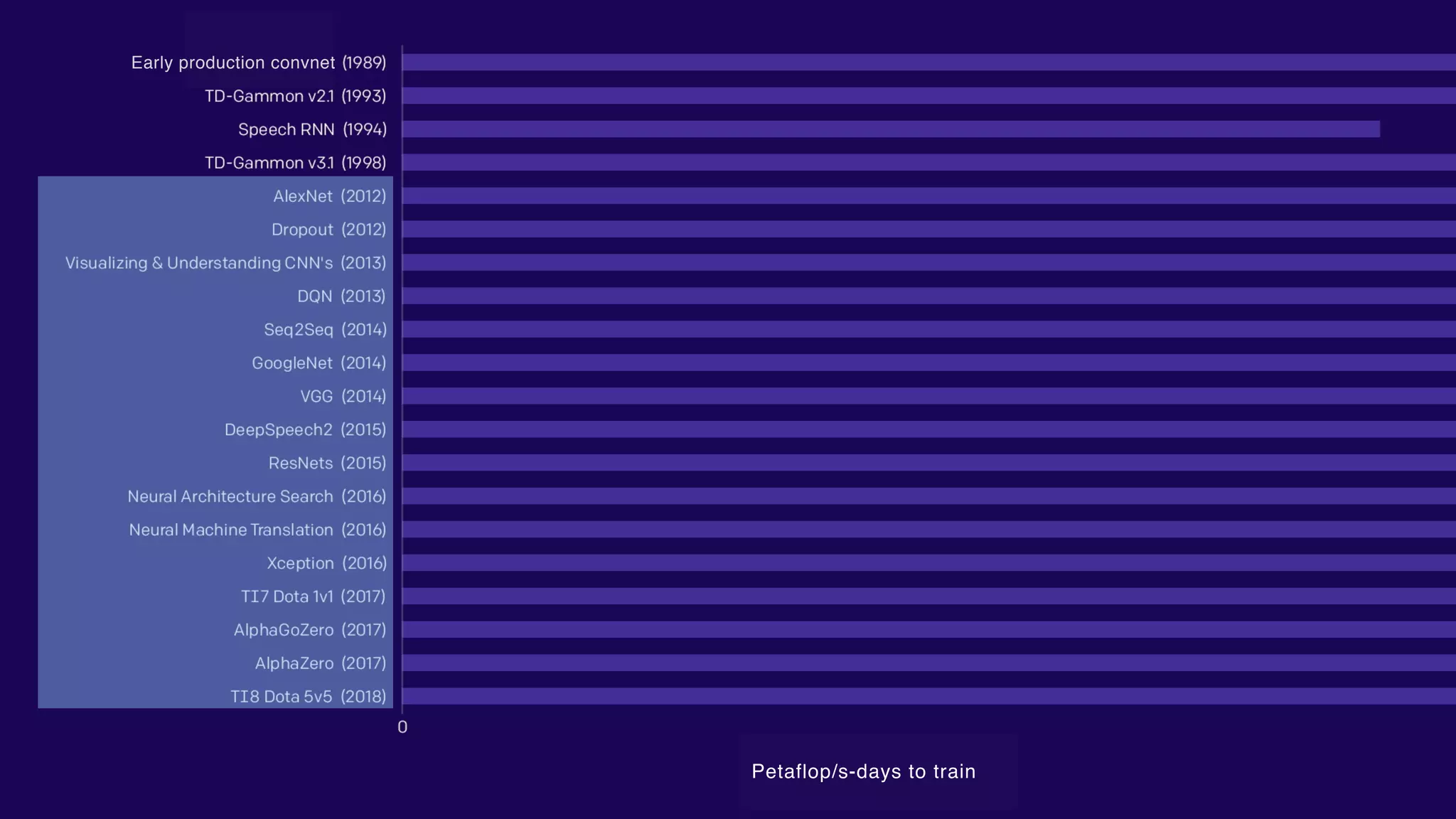Image resolution: width=1456 pixels, height=819 pixels.
Task: Select the ResNets data bar
Action: 929,463
